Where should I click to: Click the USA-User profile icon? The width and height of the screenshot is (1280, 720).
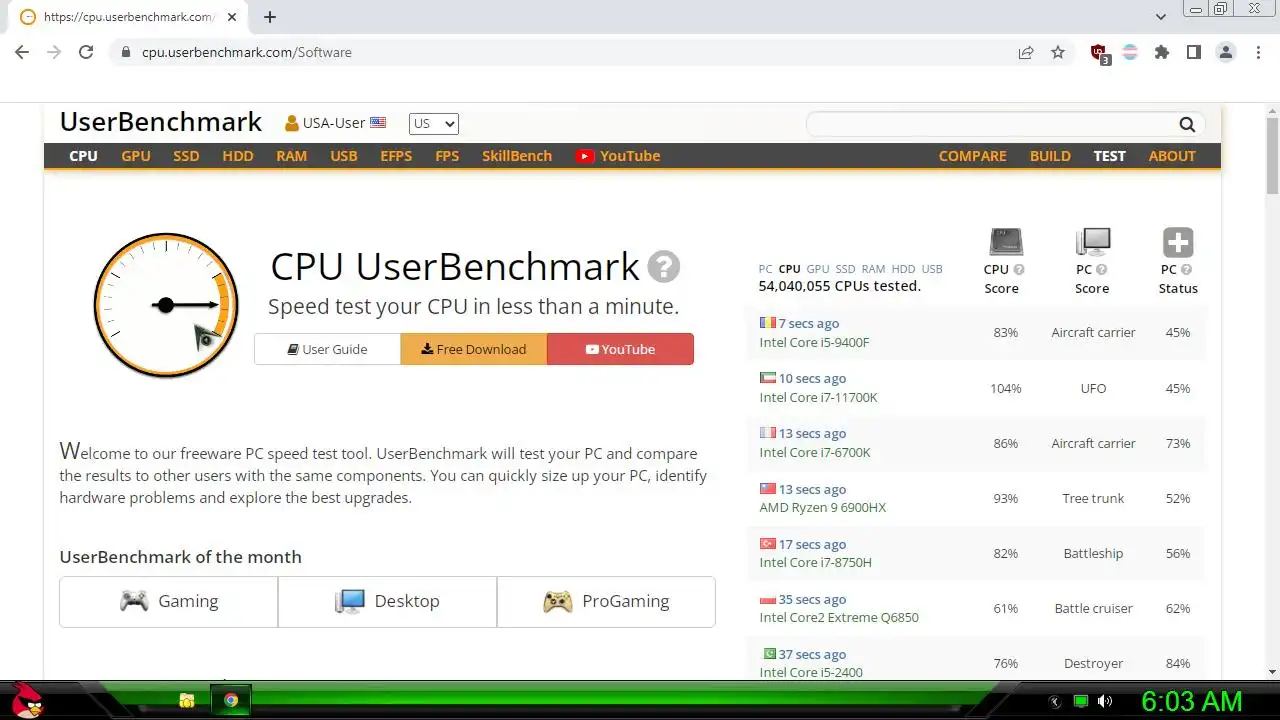[292, 123]
